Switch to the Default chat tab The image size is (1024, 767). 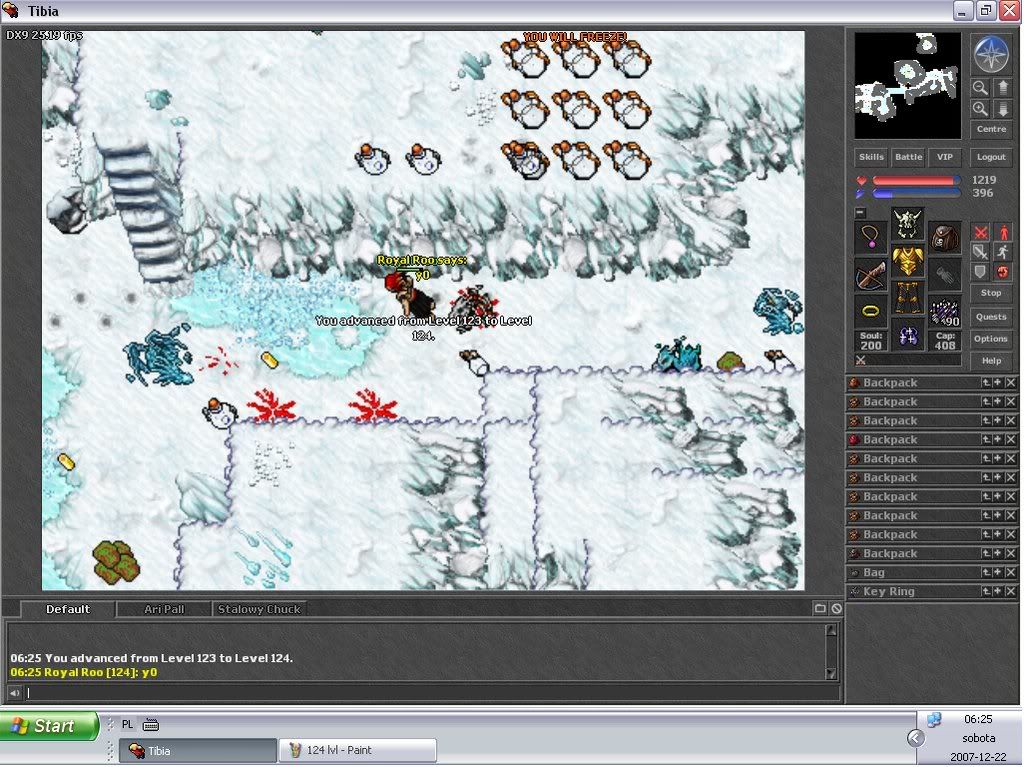click(68, 609)
